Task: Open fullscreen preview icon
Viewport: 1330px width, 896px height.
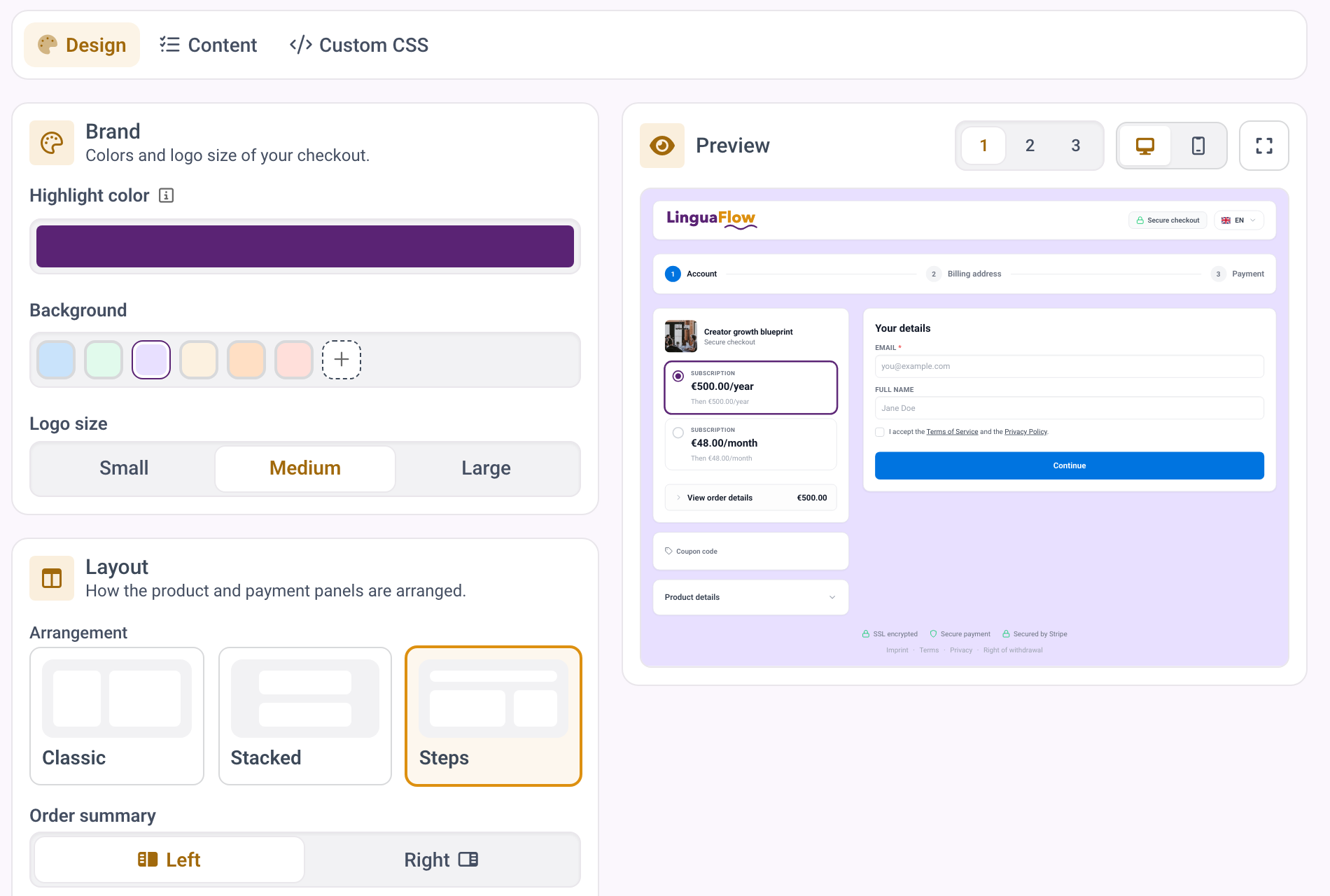Action: [1263, 146]
